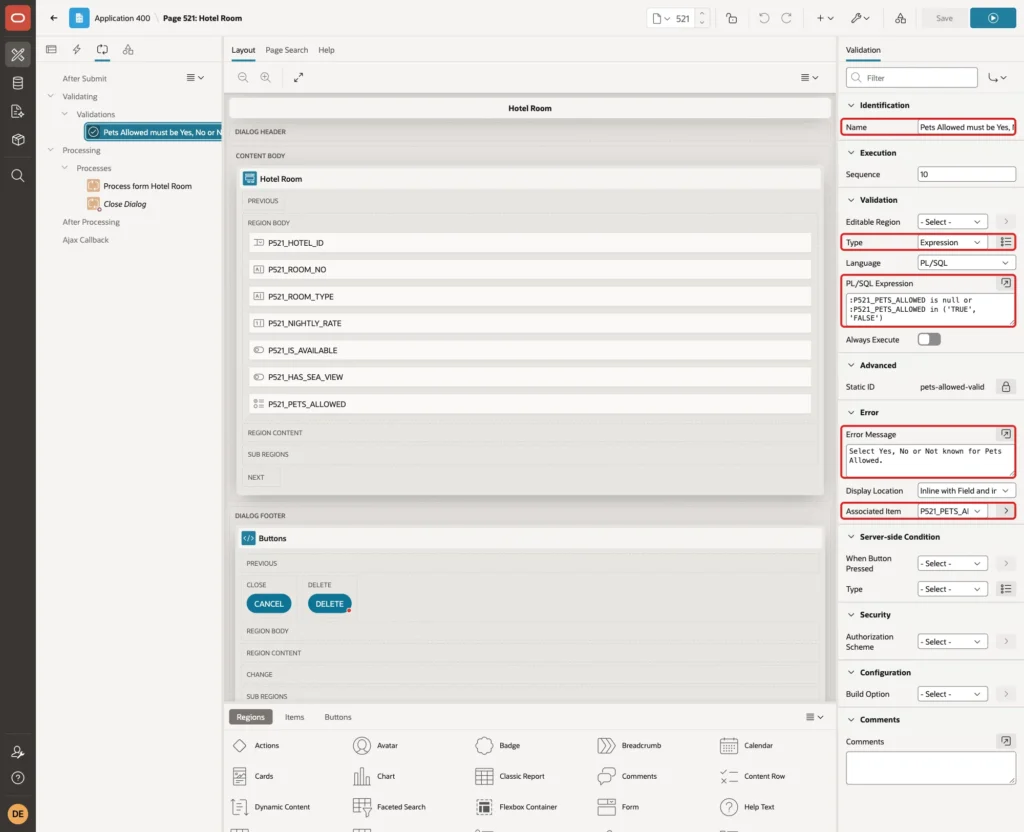This screenshot has height=832, width=1024.
Task: Click the property Filter search field
Action: (x=912, y=78)
